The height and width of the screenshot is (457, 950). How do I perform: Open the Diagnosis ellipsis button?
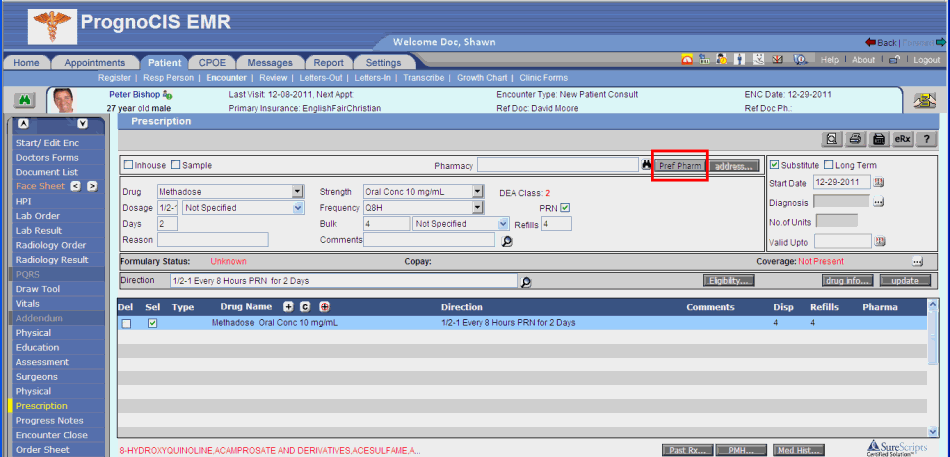point(879,202)
